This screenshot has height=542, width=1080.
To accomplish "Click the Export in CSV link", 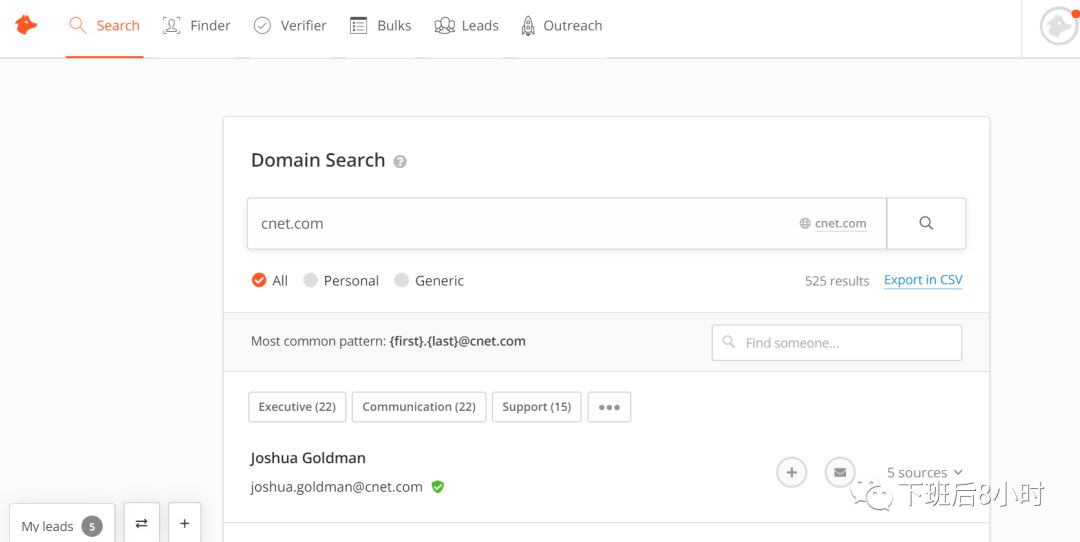I will (923, 280).
